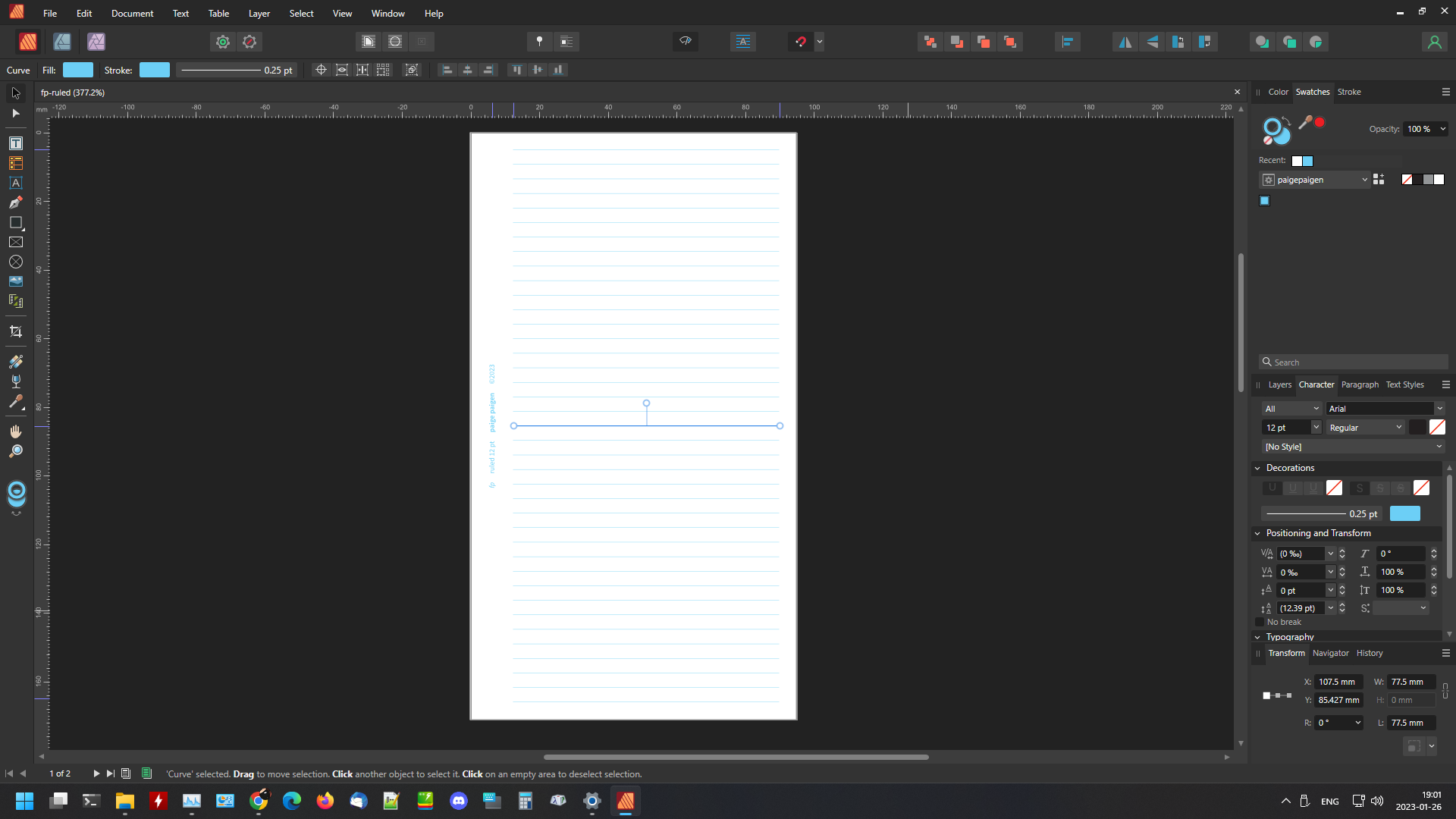The image size is (1456, 819).
Task: Select the Frame Text tool
Action: pos(15,143)
